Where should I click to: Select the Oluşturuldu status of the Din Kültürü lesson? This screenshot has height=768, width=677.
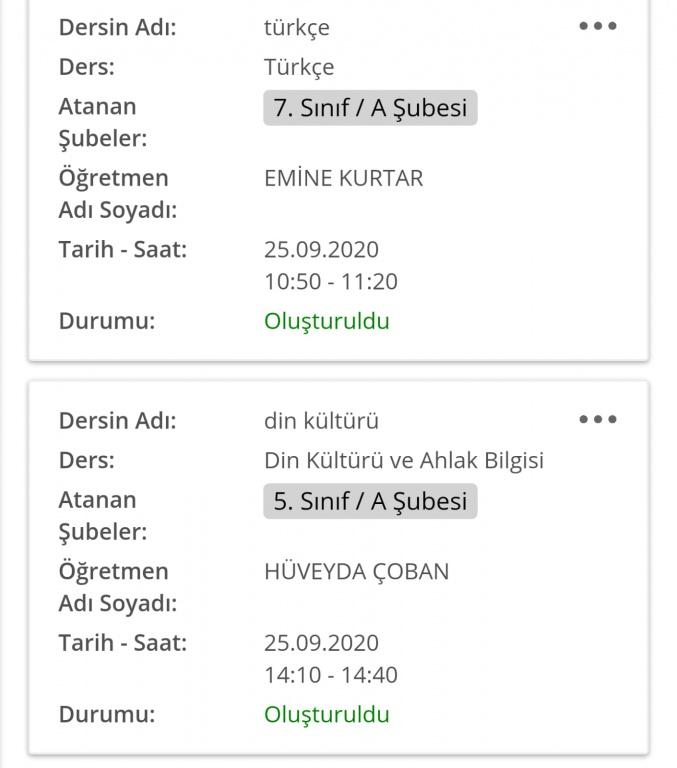point(327,714)
